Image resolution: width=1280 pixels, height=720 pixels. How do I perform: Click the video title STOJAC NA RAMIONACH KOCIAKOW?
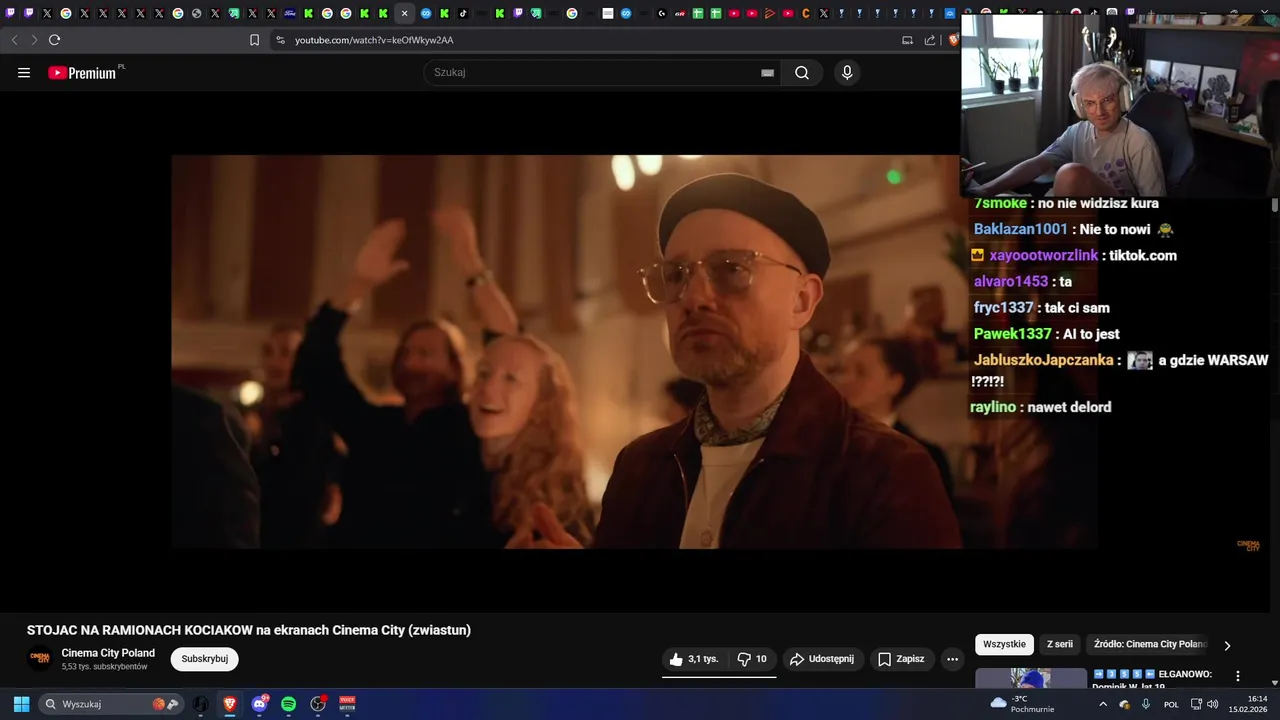pos(248,630)
